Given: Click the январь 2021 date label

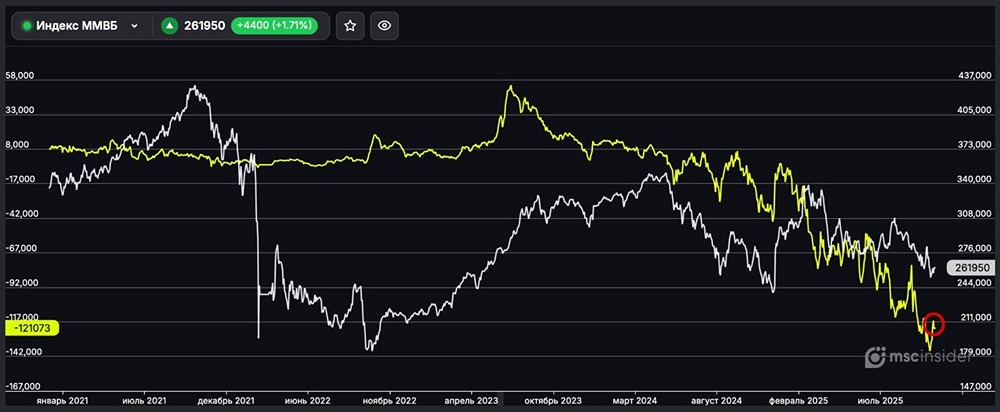Looking at the screenshot, I should click(62, 401).
